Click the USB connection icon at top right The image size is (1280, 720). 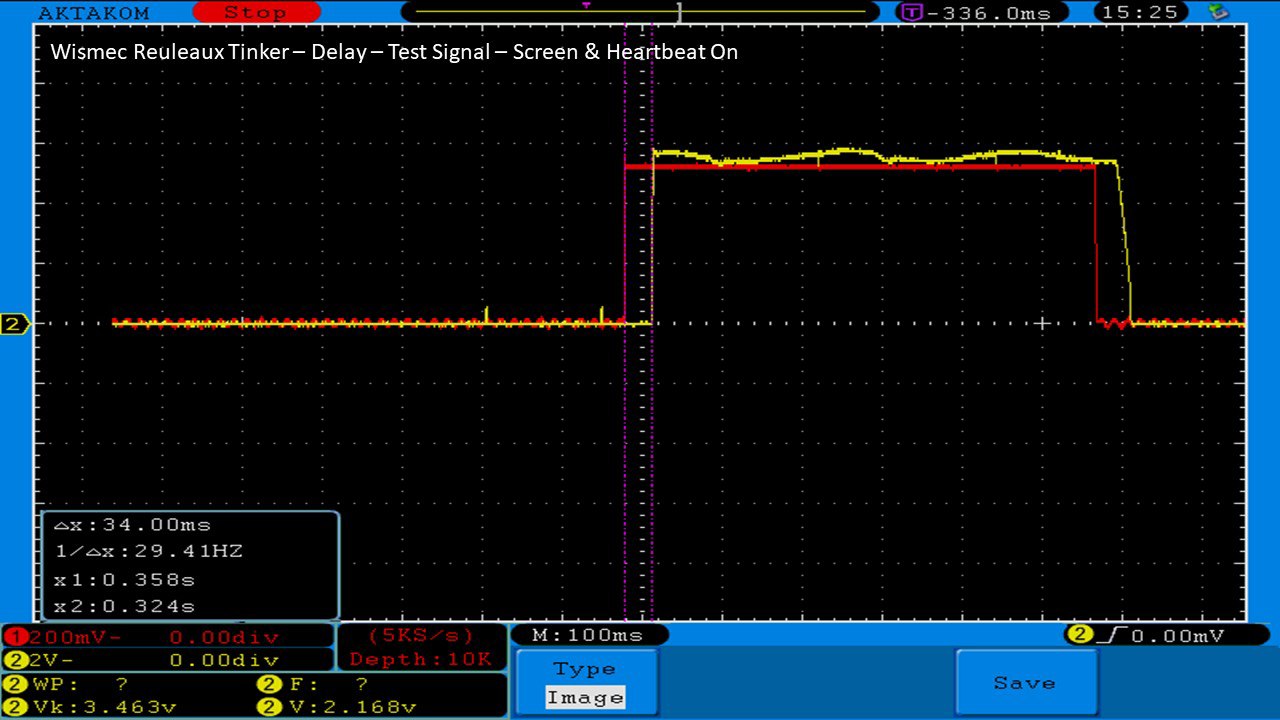point(1218,12)
